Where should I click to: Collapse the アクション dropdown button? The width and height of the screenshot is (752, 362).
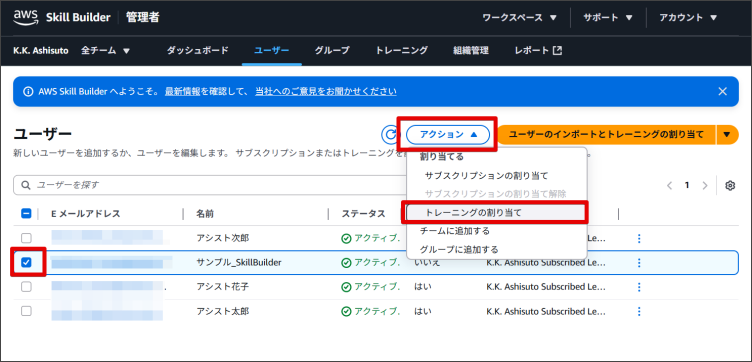(x=448, y=135)
